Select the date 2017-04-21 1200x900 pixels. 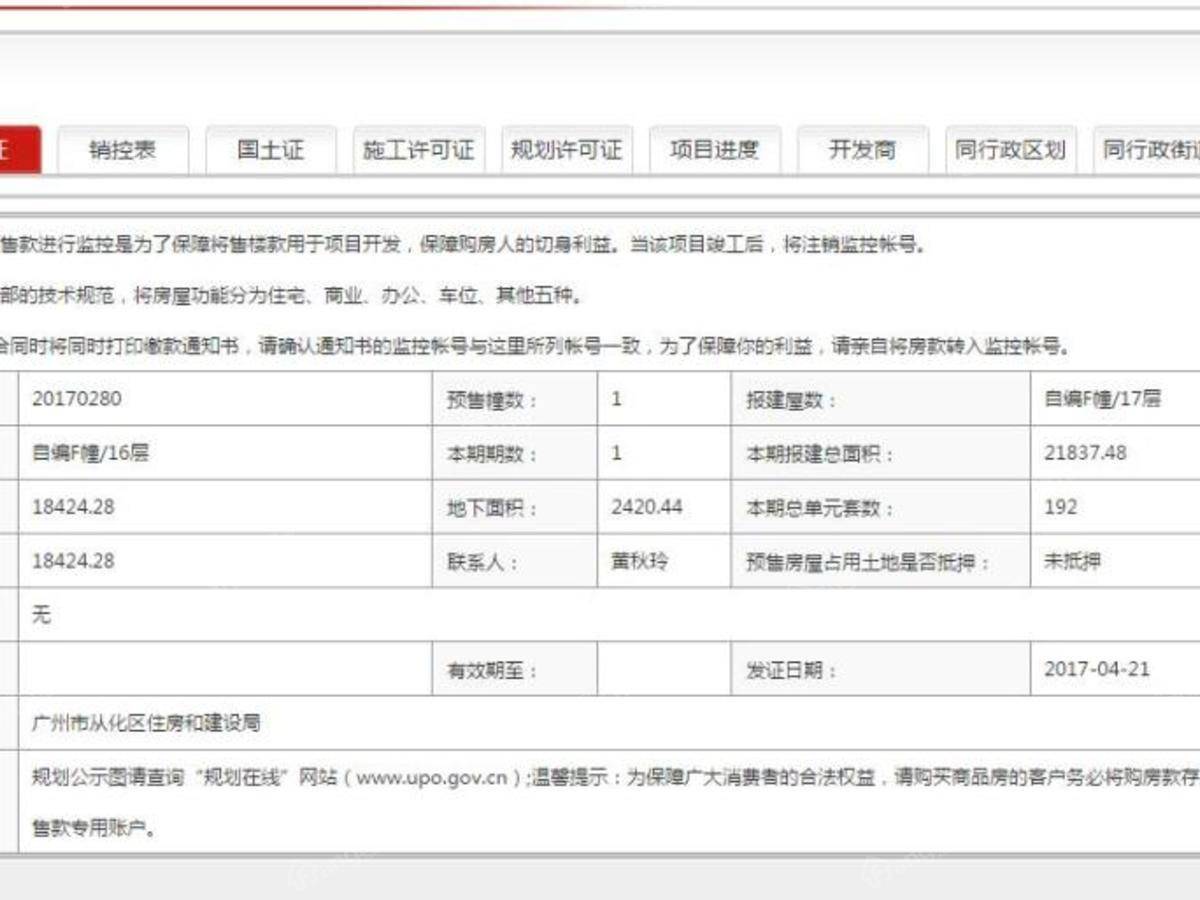click(x=1097, y=669)
